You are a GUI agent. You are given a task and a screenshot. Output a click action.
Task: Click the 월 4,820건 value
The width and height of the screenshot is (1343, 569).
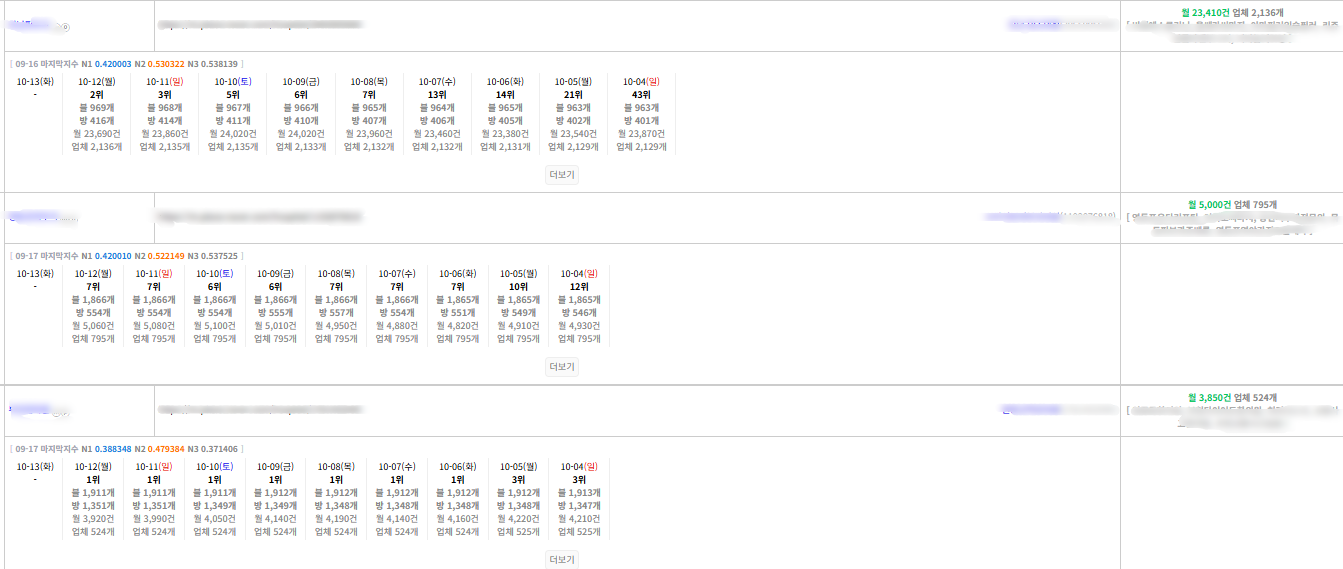pyautogui.click(x=458, y=326)
